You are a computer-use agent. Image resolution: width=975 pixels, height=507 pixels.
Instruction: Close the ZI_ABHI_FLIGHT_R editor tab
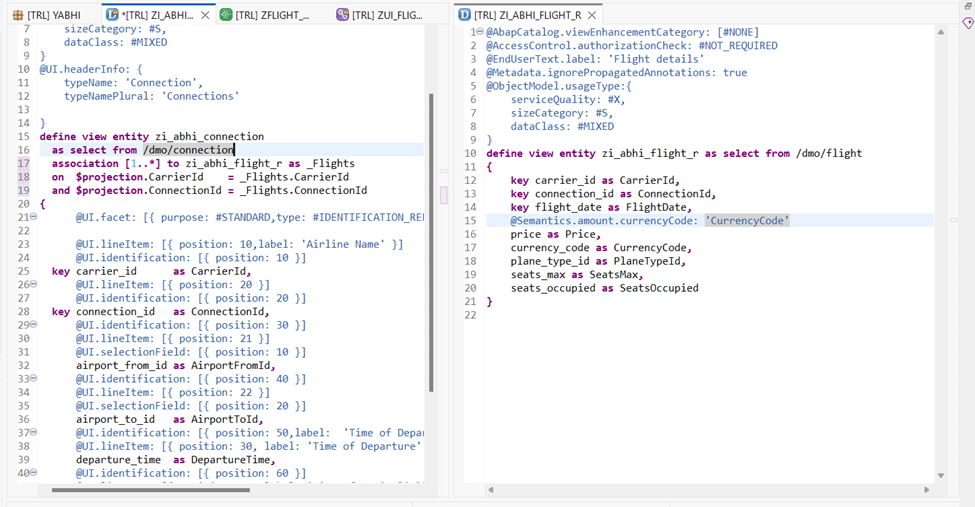[x=592, y=15]
